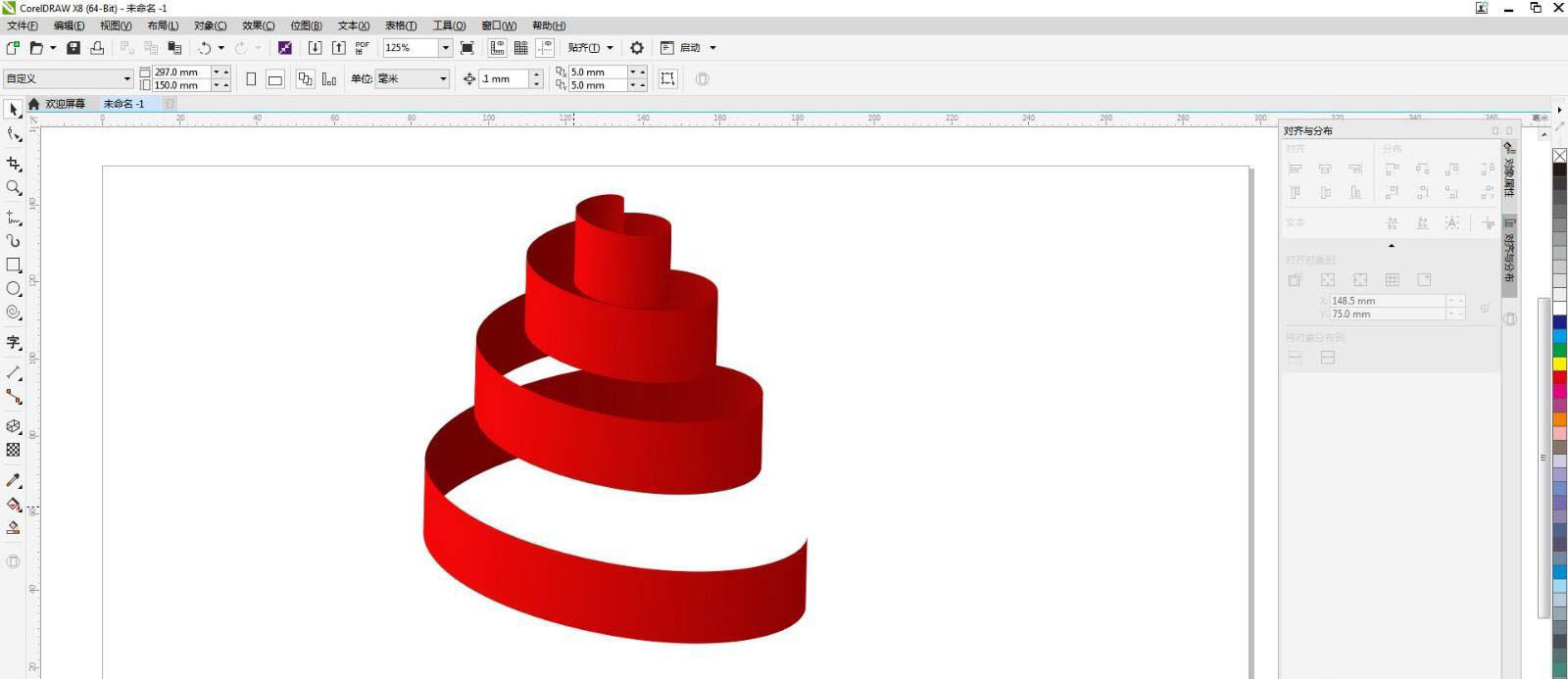Switch to the 欢迎屏幕 tab
1568x679 pixels.
click(65, 104)
